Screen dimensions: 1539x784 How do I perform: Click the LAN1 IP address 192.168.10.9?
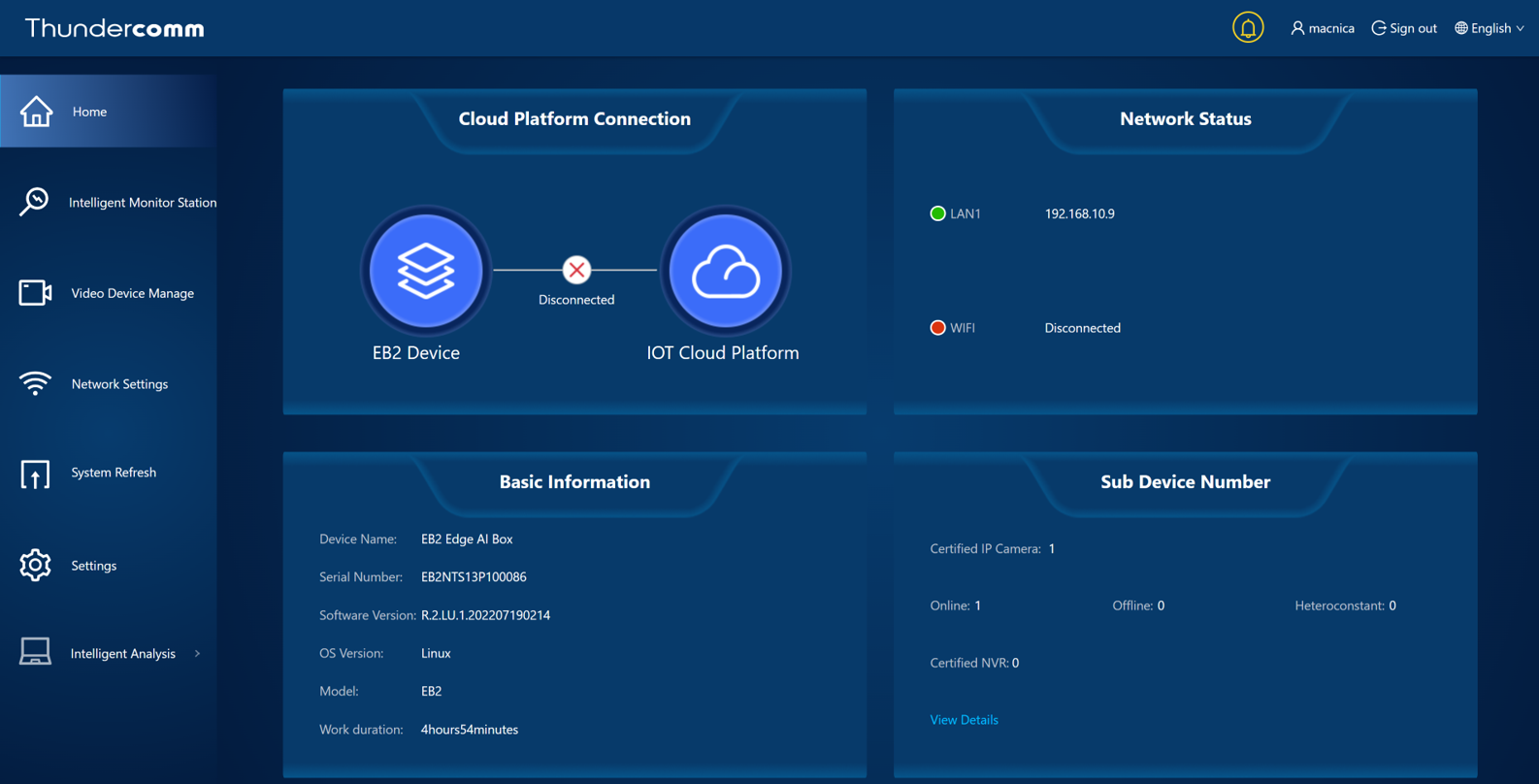[x=1079, y=213]
